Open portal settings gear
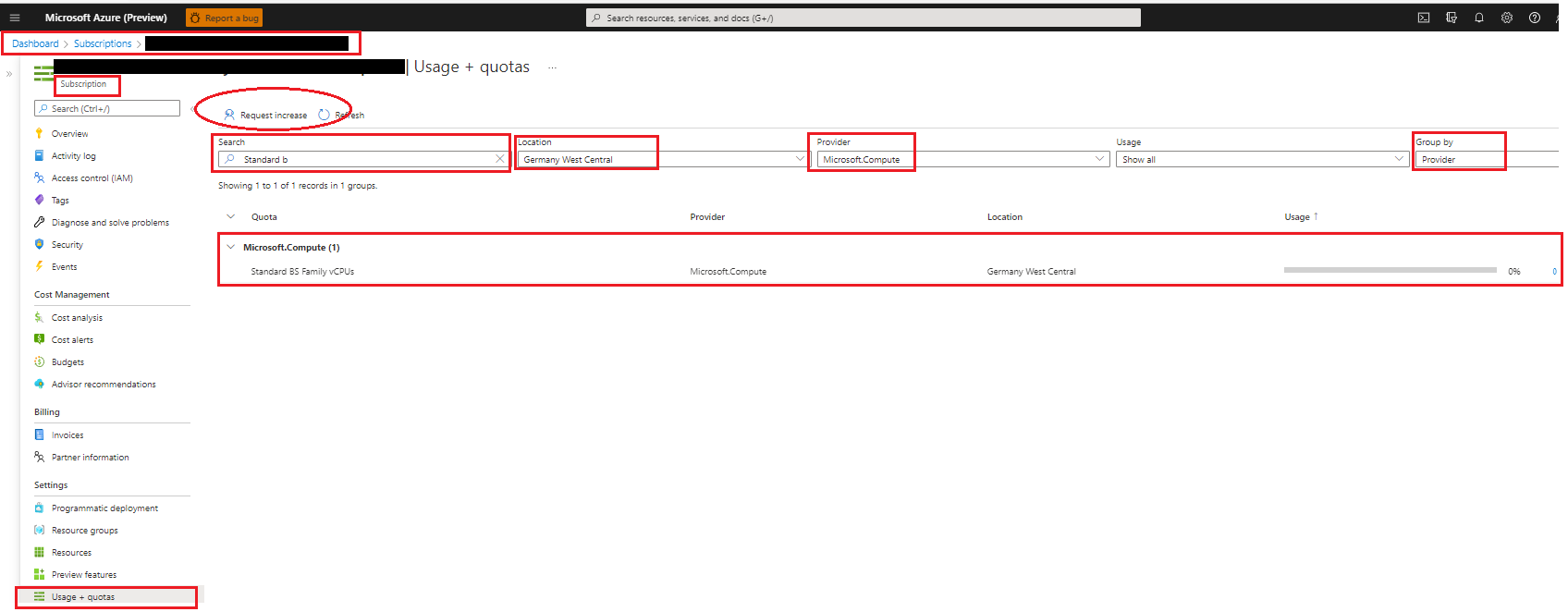Image resolution: width=1568 pixels, height=612 pixels. [1507, 18]
